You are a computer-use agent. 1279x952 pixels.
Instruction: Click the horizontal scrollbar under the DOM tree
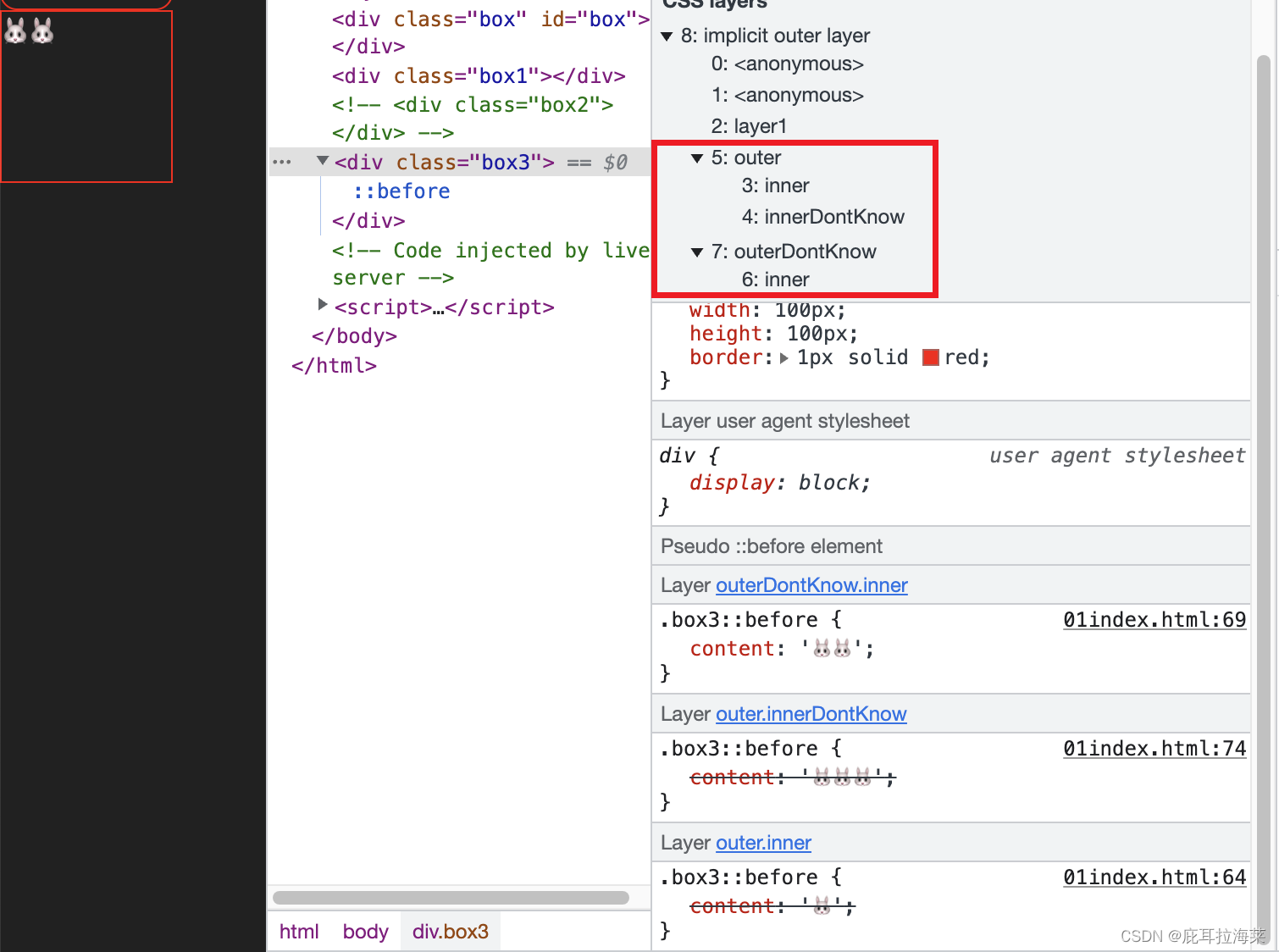(x=451, y=898)
